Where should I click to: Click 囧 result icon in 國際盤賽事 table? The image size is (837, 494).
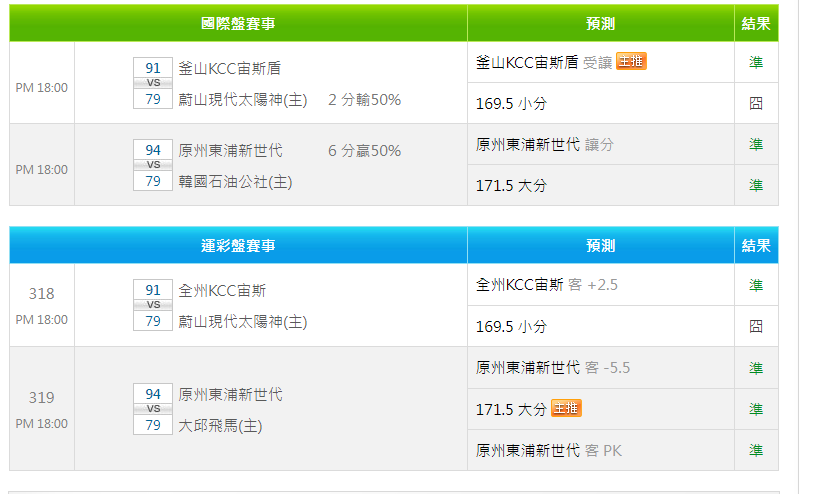tap(756, 103)
